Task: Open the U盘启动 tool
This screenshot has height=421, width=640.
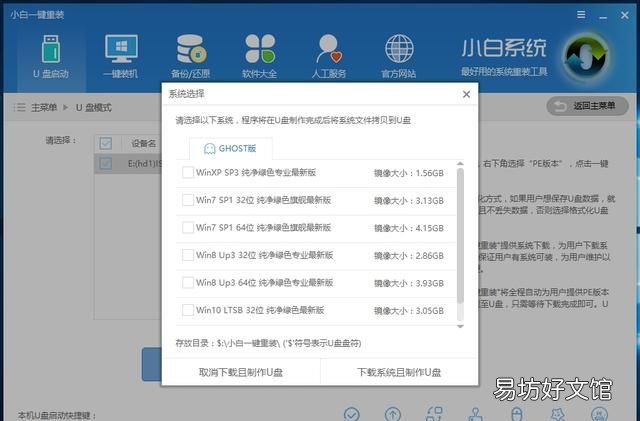Action: (x=51, y=57)
